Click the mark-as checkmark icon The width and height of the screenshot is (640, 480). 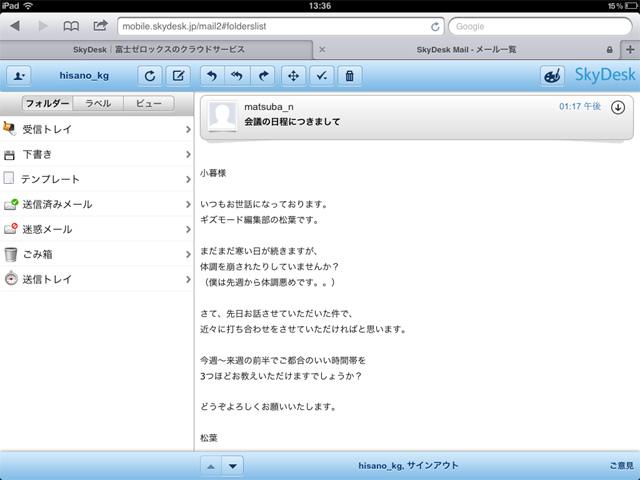click(x=321, y=75)
